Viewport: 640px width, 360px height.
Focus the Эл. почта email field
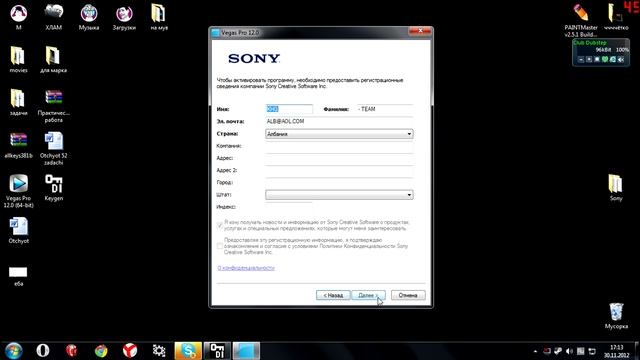339,121
